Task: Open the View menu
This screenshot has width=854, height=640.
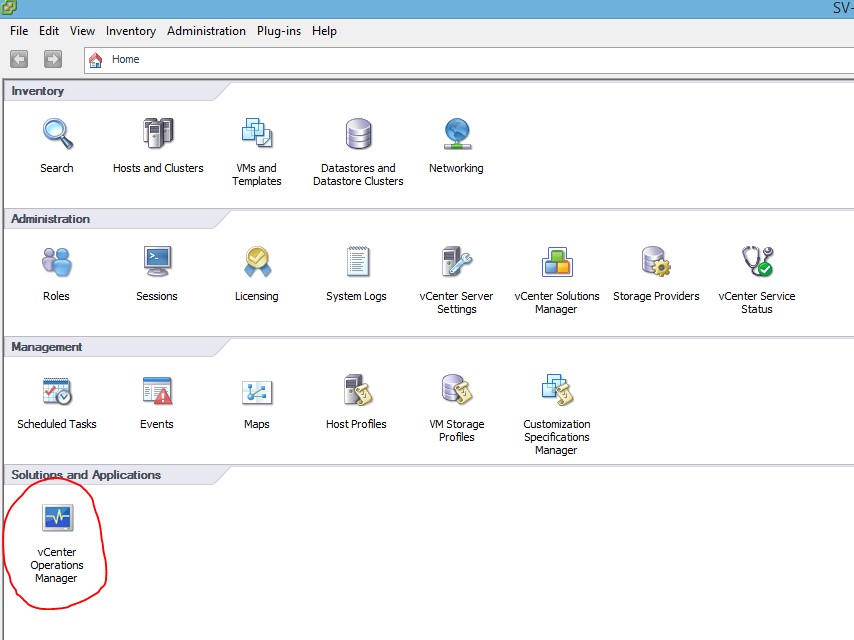Action: point(82,31)
